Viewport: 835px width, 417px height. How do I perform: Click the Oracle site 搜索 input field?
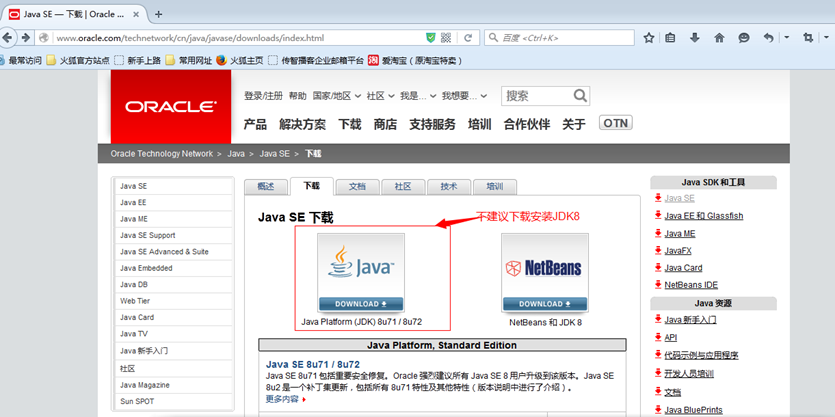point(537,96)
